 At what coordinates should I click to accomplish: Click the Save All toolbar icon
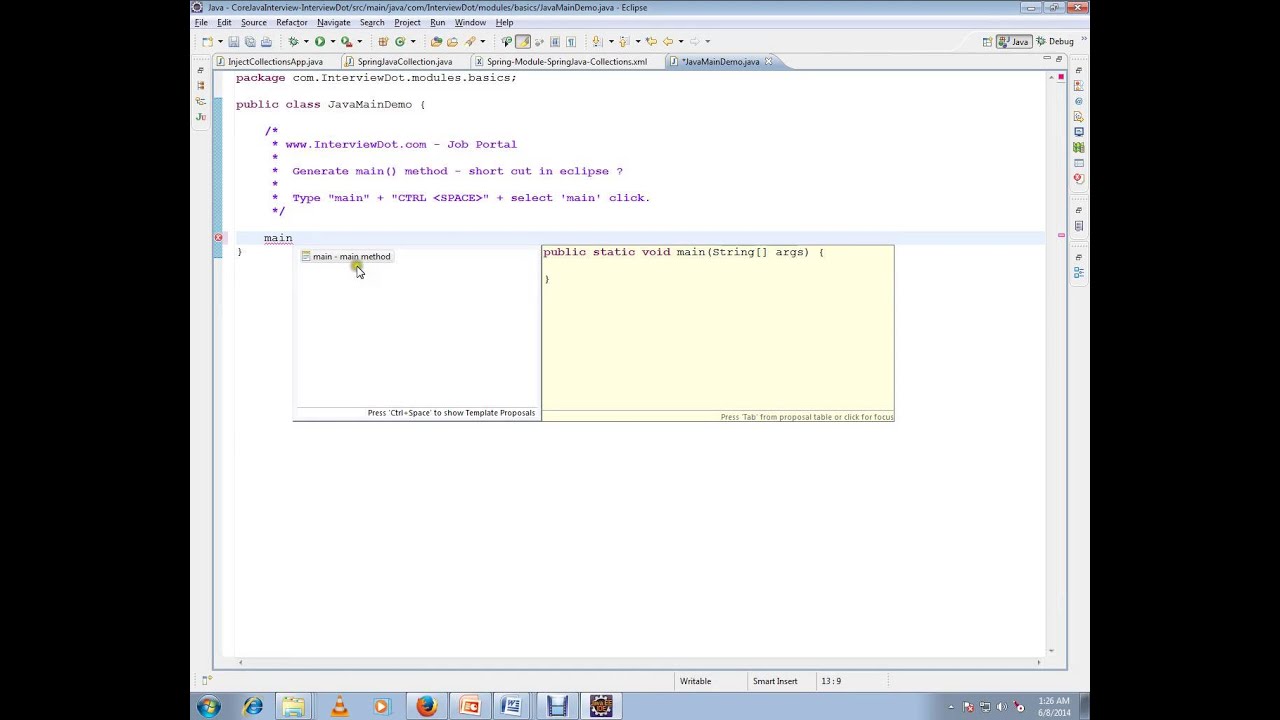pyautogui.click(x=250, y=41)
